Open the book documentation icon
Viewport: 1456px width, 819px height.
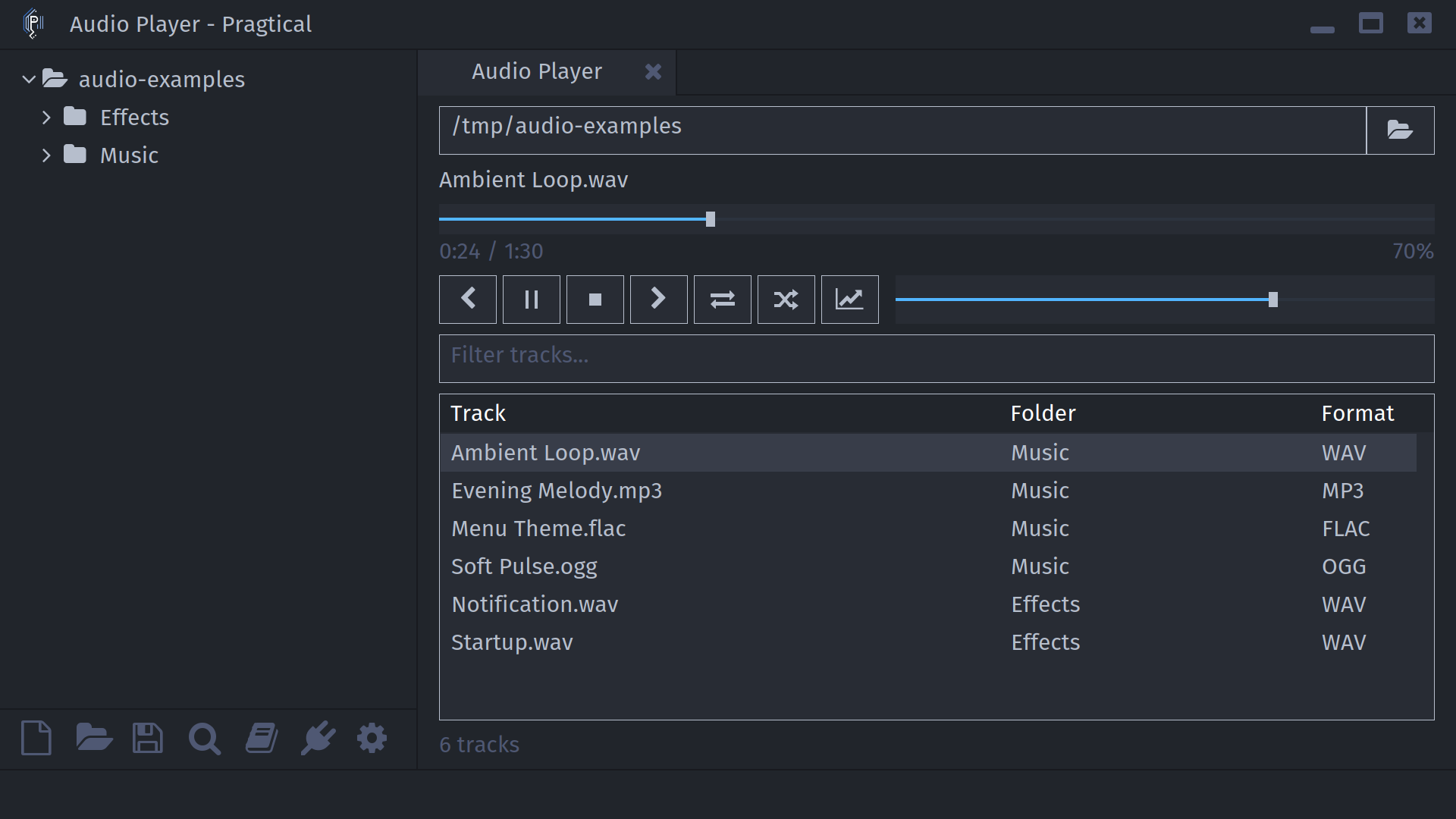pyautogui.click(x=262, y=738)
